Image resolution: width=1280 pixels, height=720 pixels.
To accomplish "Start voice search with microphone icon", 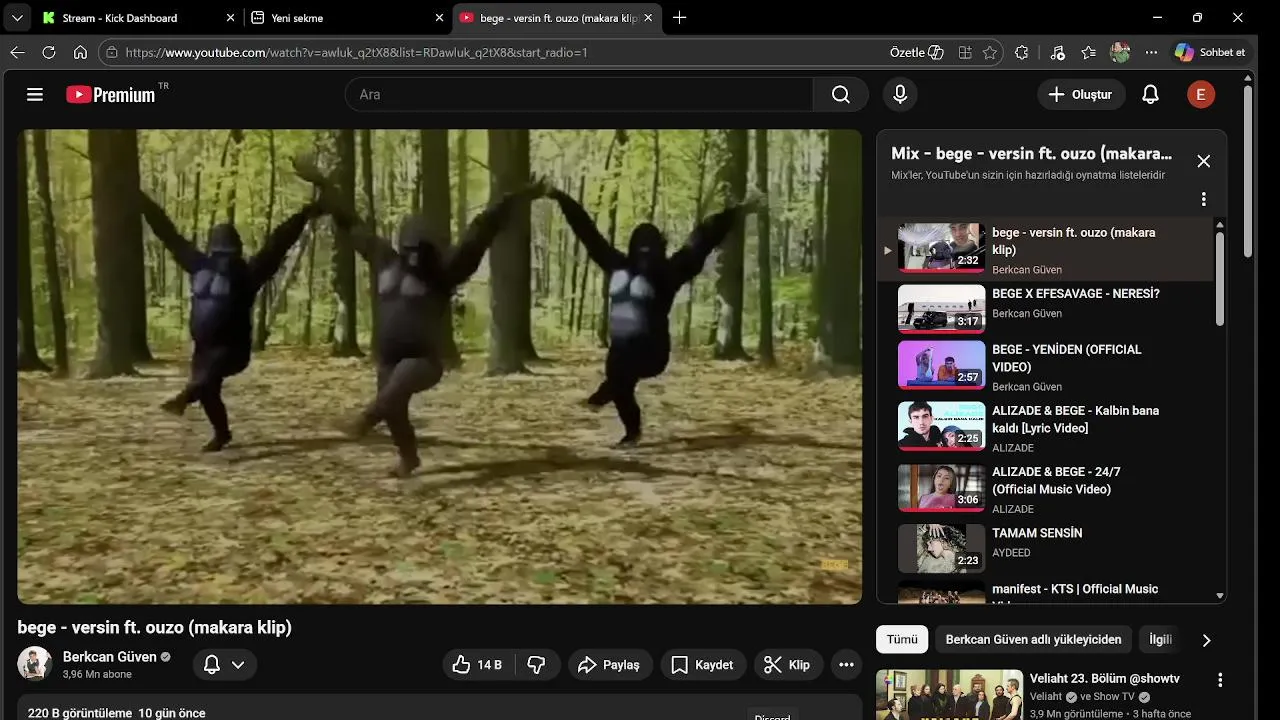I will pos(900,94).
